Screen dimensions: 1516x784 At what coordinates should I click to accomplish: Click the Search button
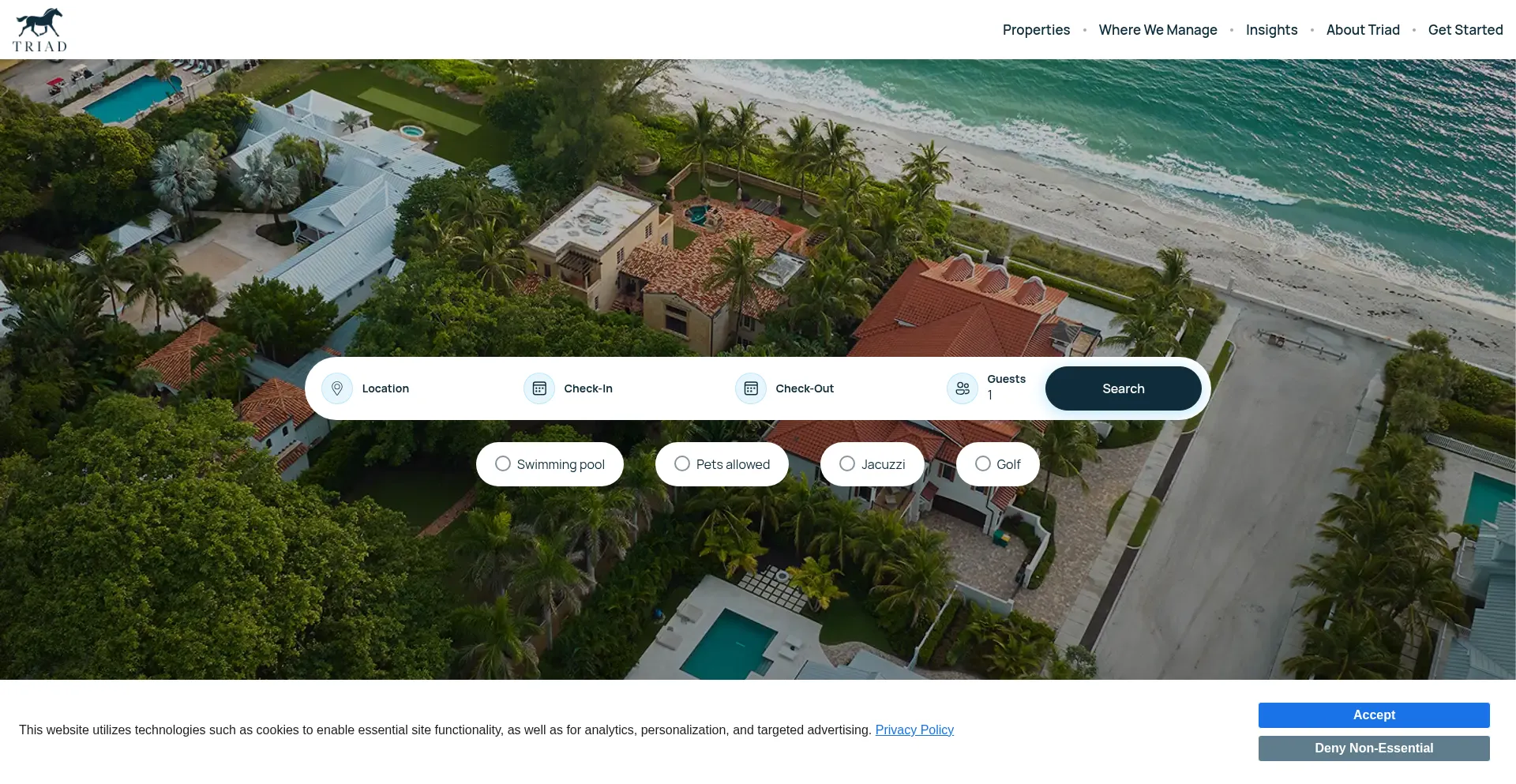pyautogui.click(x=1123, y=388)
